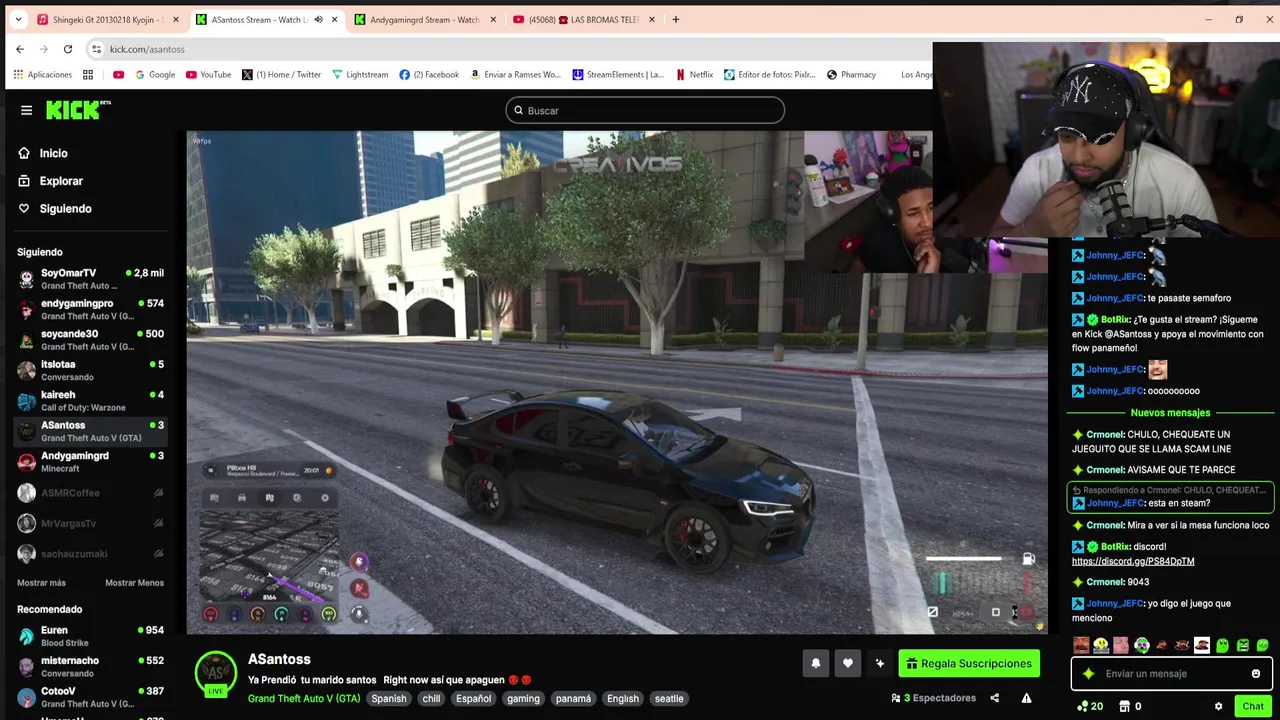Insert the green blob emote at row end
The height and width of the screenshot is (720, 1280).
click(1263, 646)
